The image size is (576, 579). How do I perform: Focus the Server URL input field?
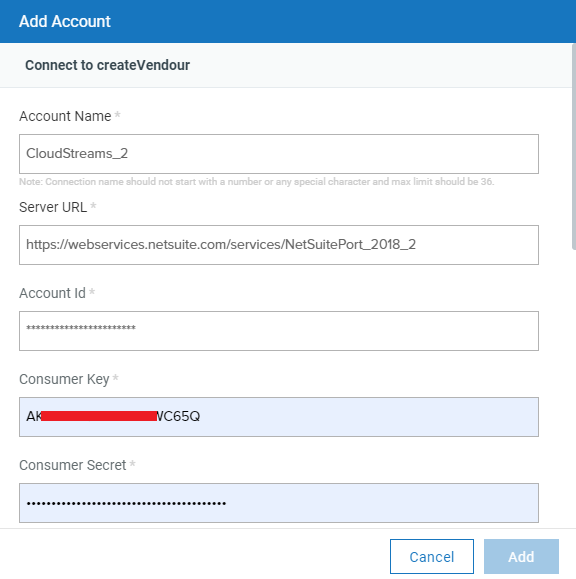(x=279, y=245)
